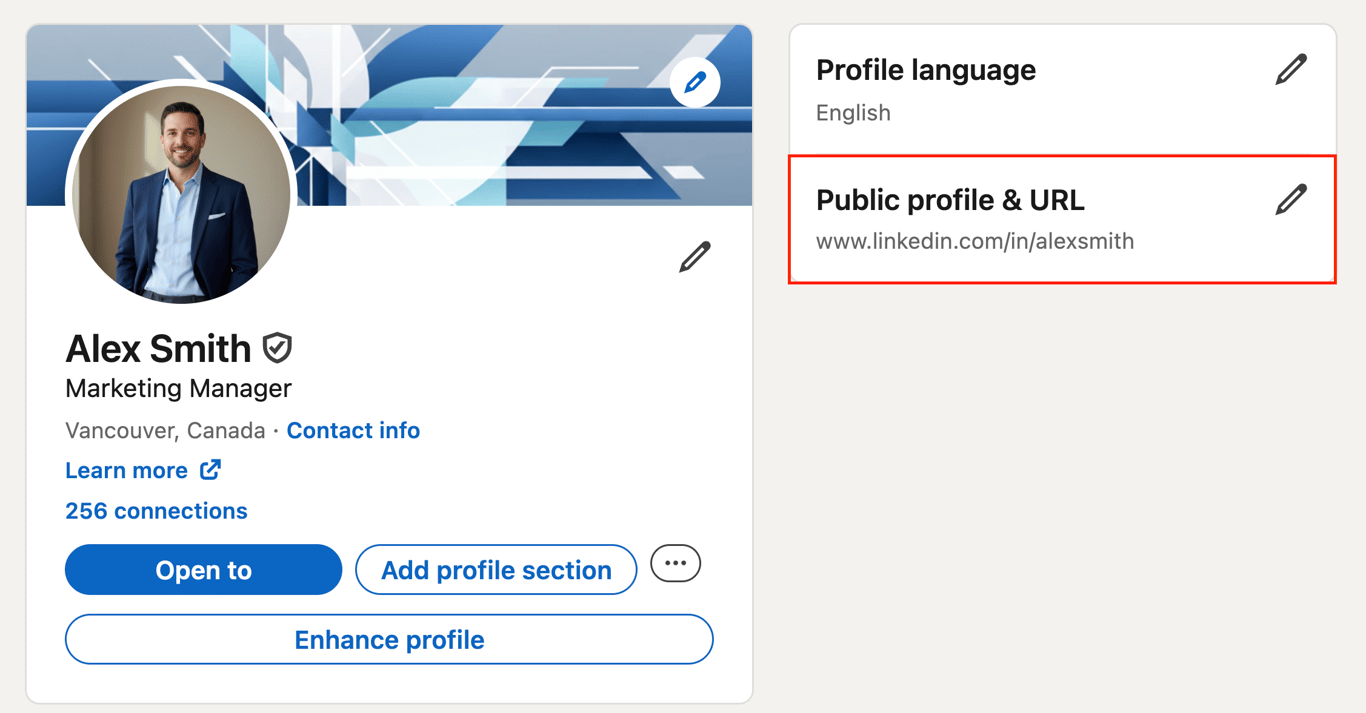Click Add profile section
Screen dimensions: 1366x713
coord(496,570)
